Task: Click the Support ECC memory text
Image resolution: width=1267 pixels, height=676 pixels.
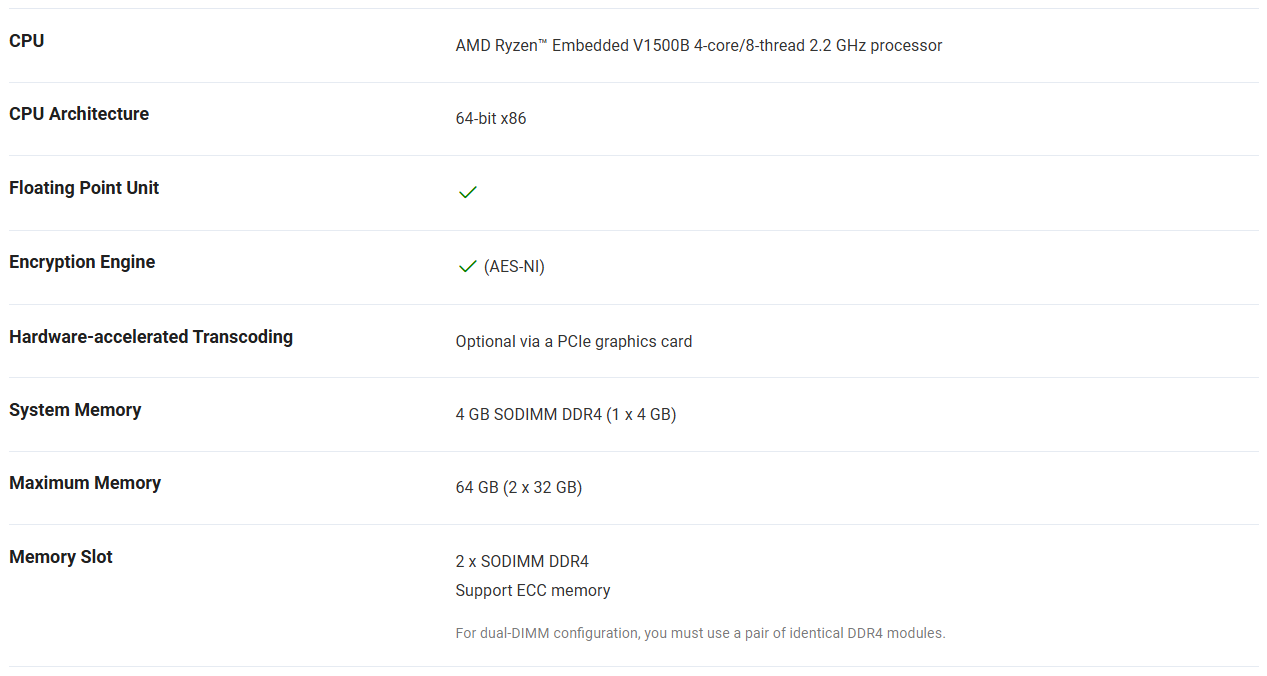Action: [533, 591]
